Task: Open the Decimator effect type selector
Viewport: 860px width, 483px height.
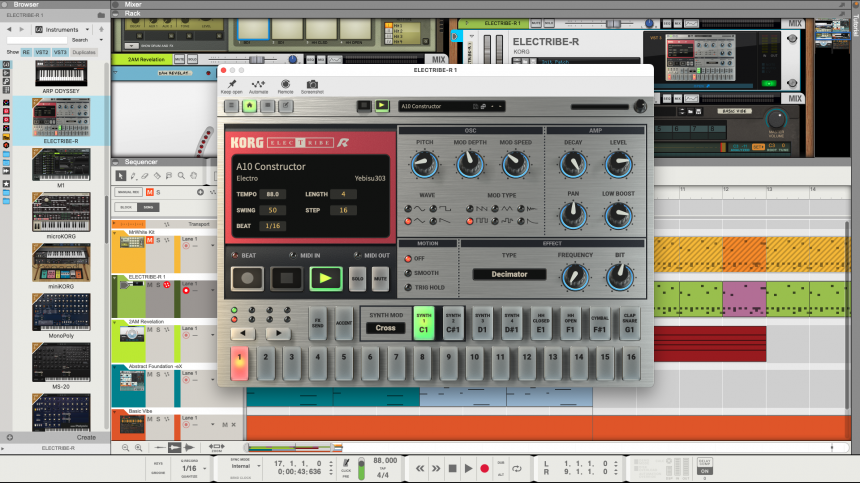Action: pos(510,274)
